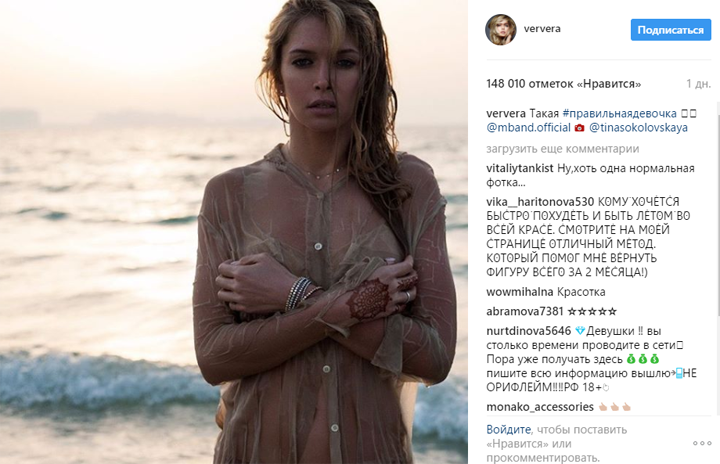Image resolution: width=720 pixels, height=464 pixels.
Task: Open nurtdinova5646 commenter profile
Action: (x=529, y=331)
